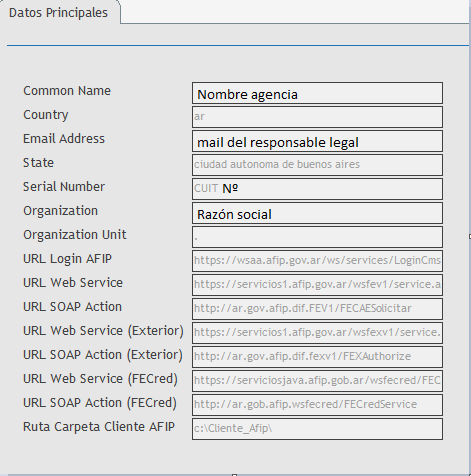Image resolution: width=471 pixels, height=476 pixels.
Task: Focus the URL Web Service (Exterior) field
Action: [x=317, y=333]
